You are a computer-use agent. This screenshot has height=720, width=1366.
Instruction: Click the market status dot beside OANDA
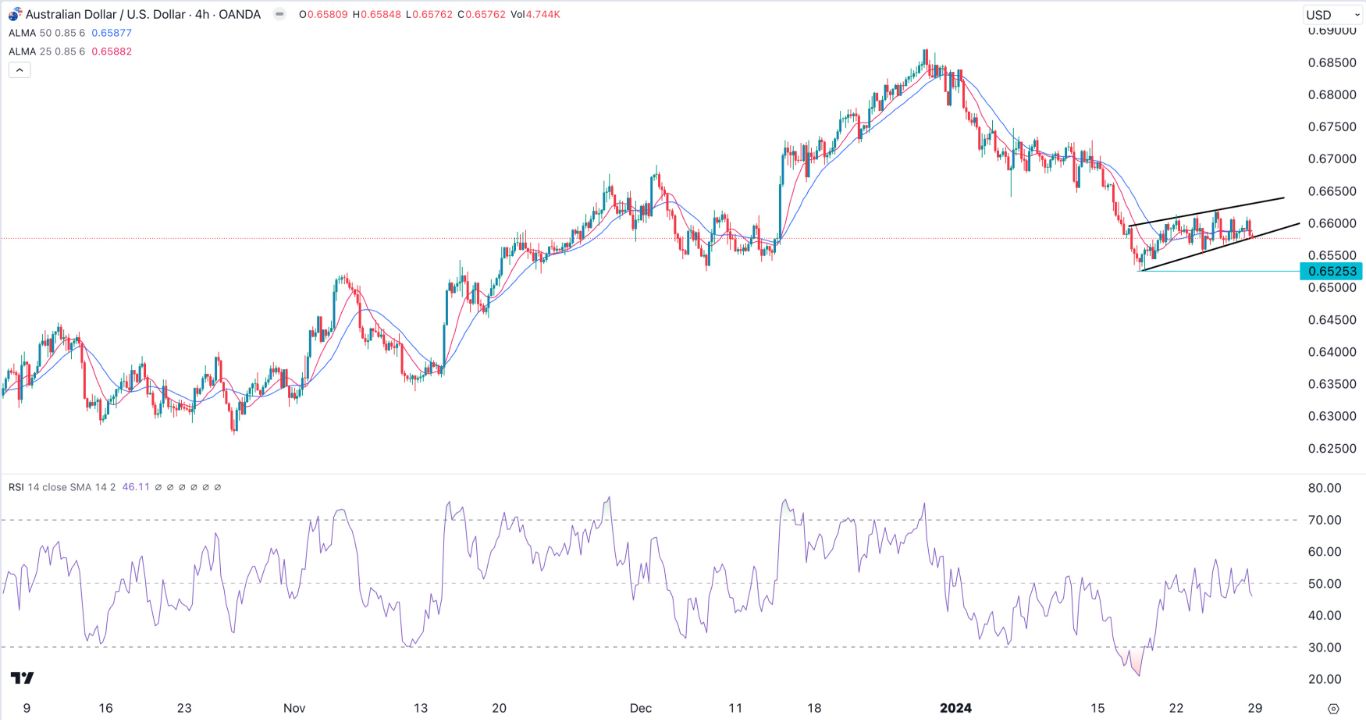click(x=279, y=15)
